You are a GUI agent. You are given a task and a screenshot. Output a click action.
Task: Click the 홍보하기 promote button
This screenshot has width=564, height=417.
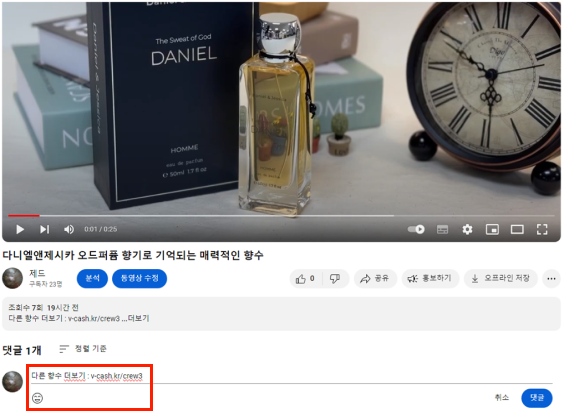(x=430, y=278)
